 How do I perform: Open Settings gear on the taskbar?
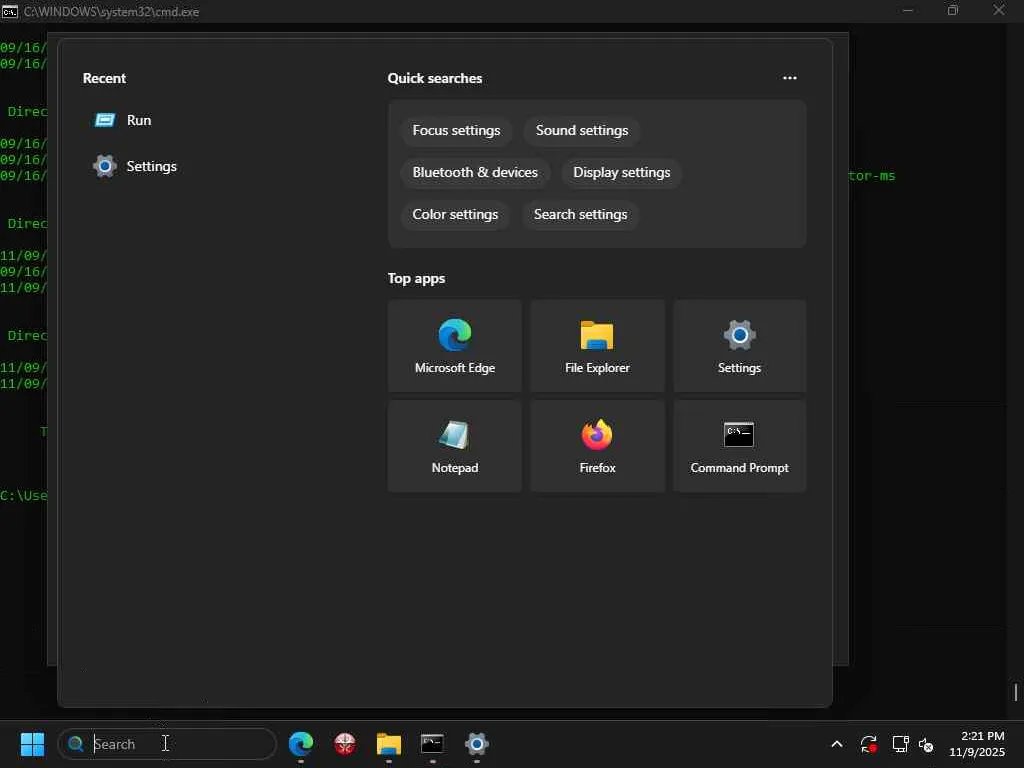[477, 744]
